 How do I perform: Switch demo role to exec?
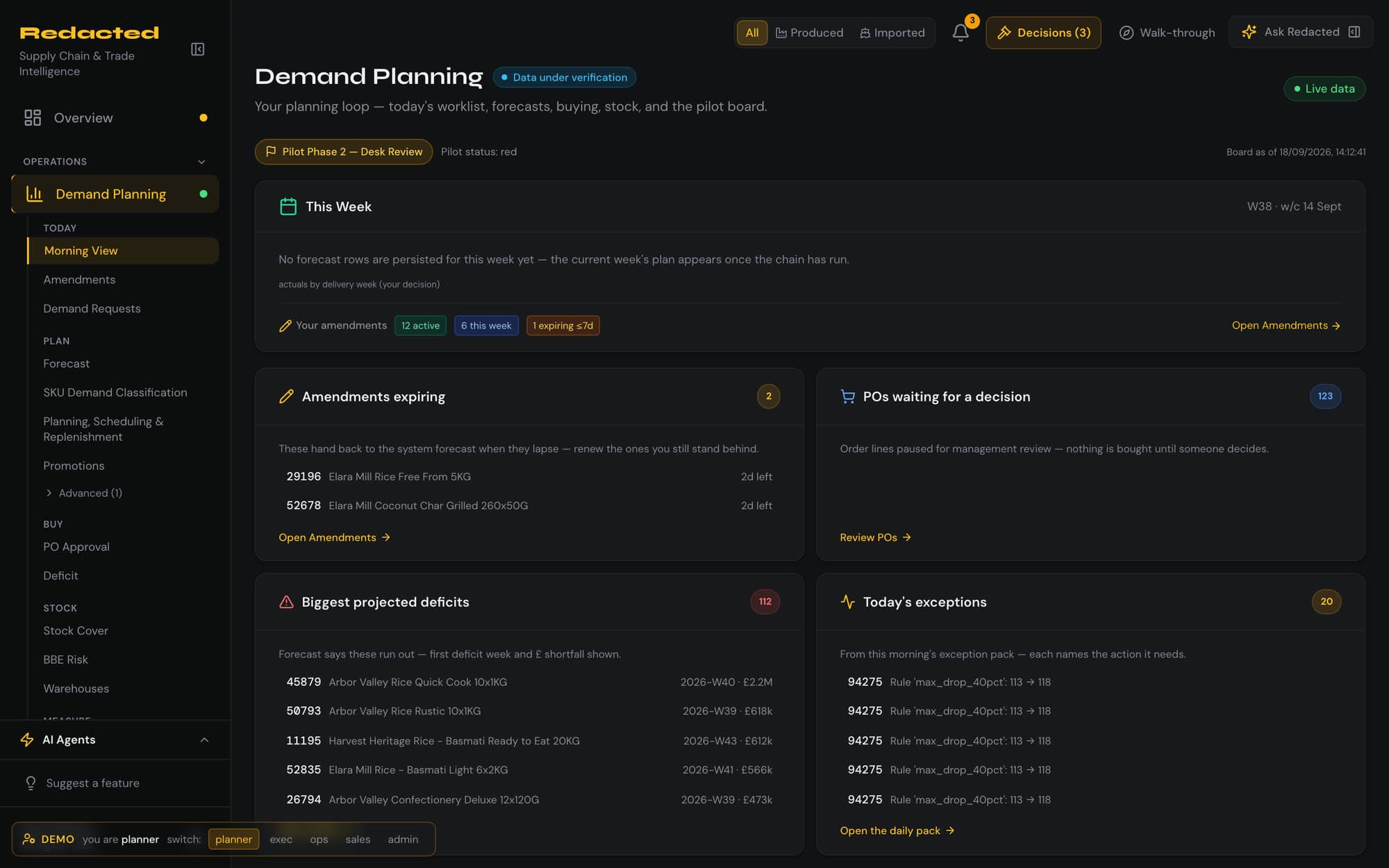281,840
